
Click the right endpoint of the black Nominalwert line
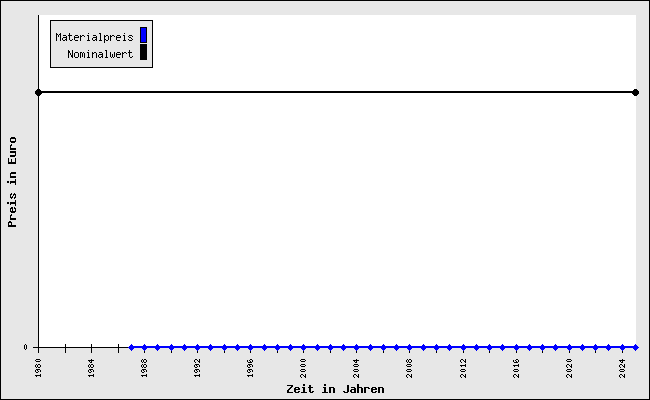click(x=635, y=92)
